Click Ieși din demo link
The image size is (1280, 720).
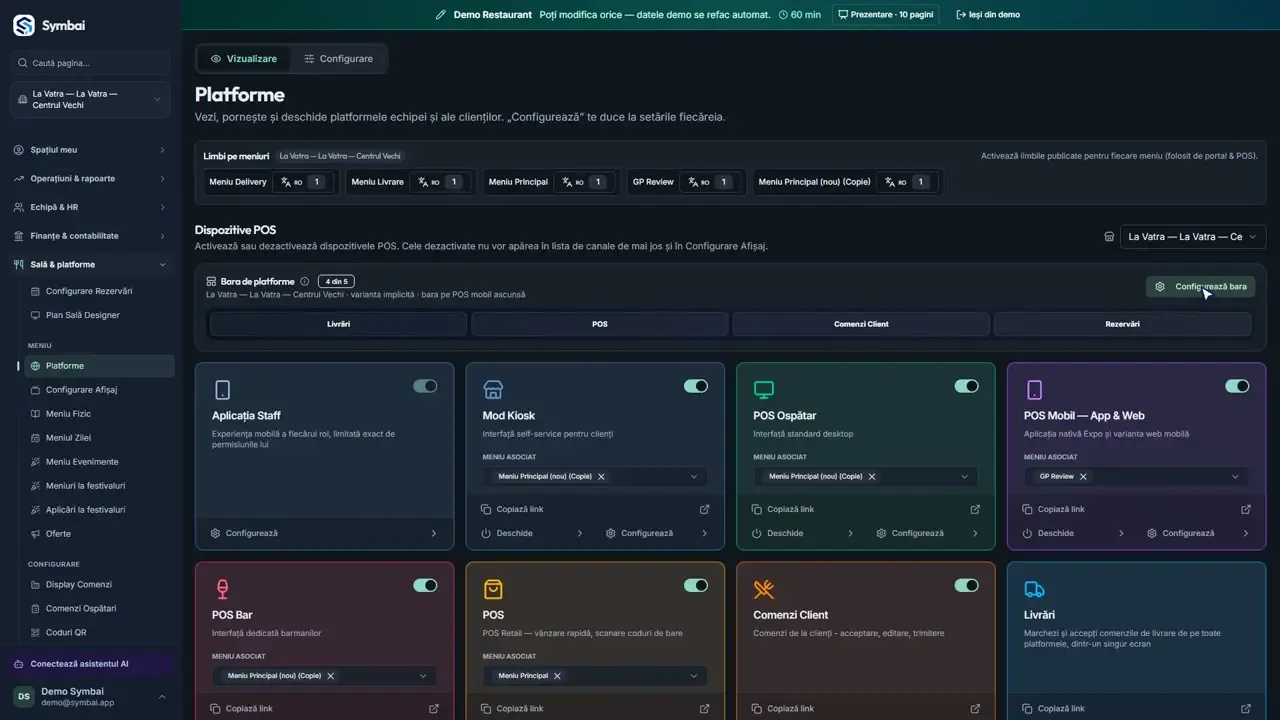pos(988,15)
